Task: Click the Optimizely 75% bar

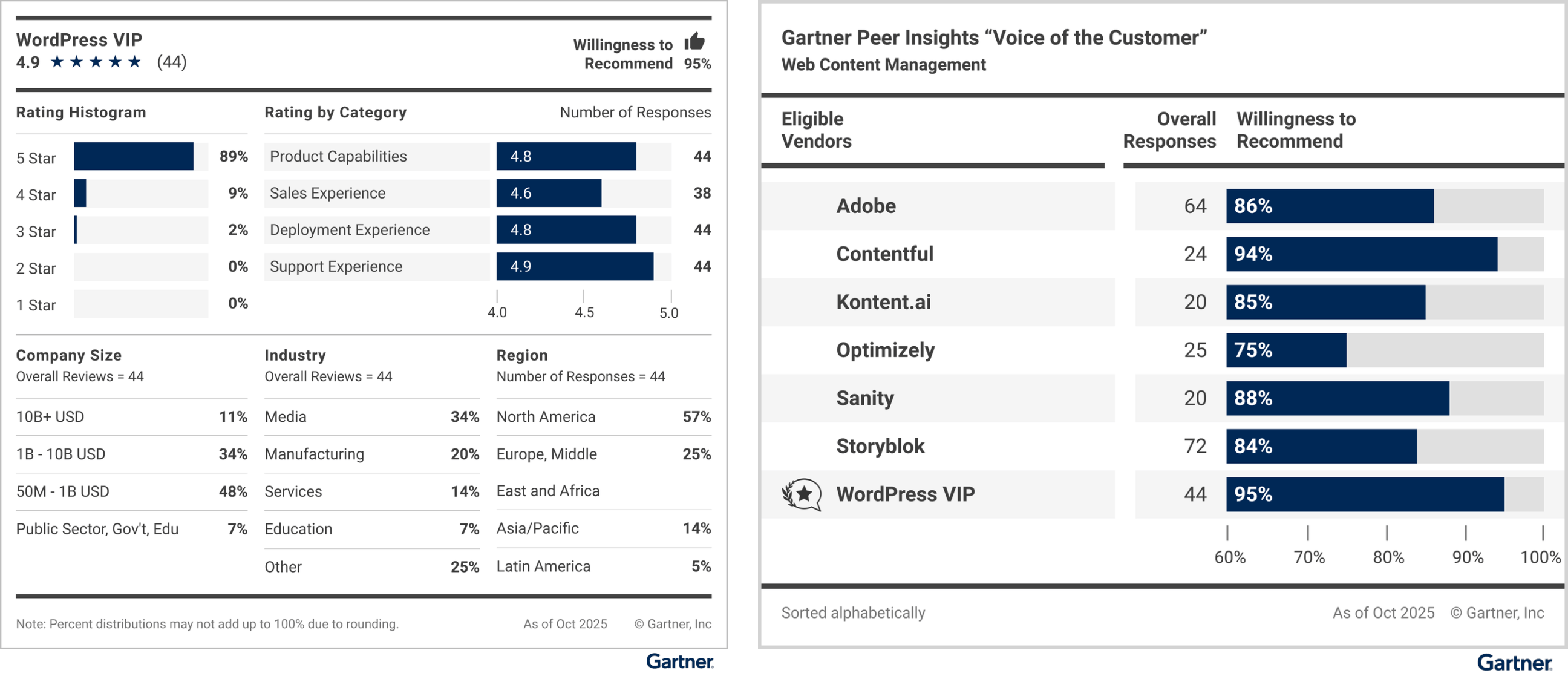Action: 1285,350
